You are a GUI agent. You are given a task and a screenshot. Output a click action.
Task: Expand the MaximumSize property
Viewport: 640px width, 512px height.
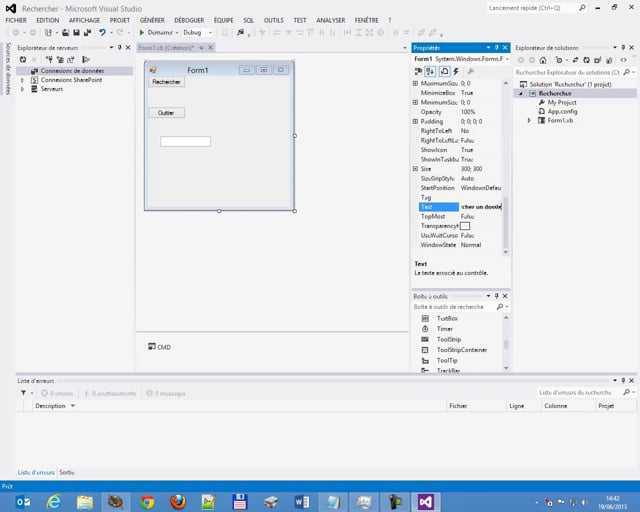click(x=415, y=83)
